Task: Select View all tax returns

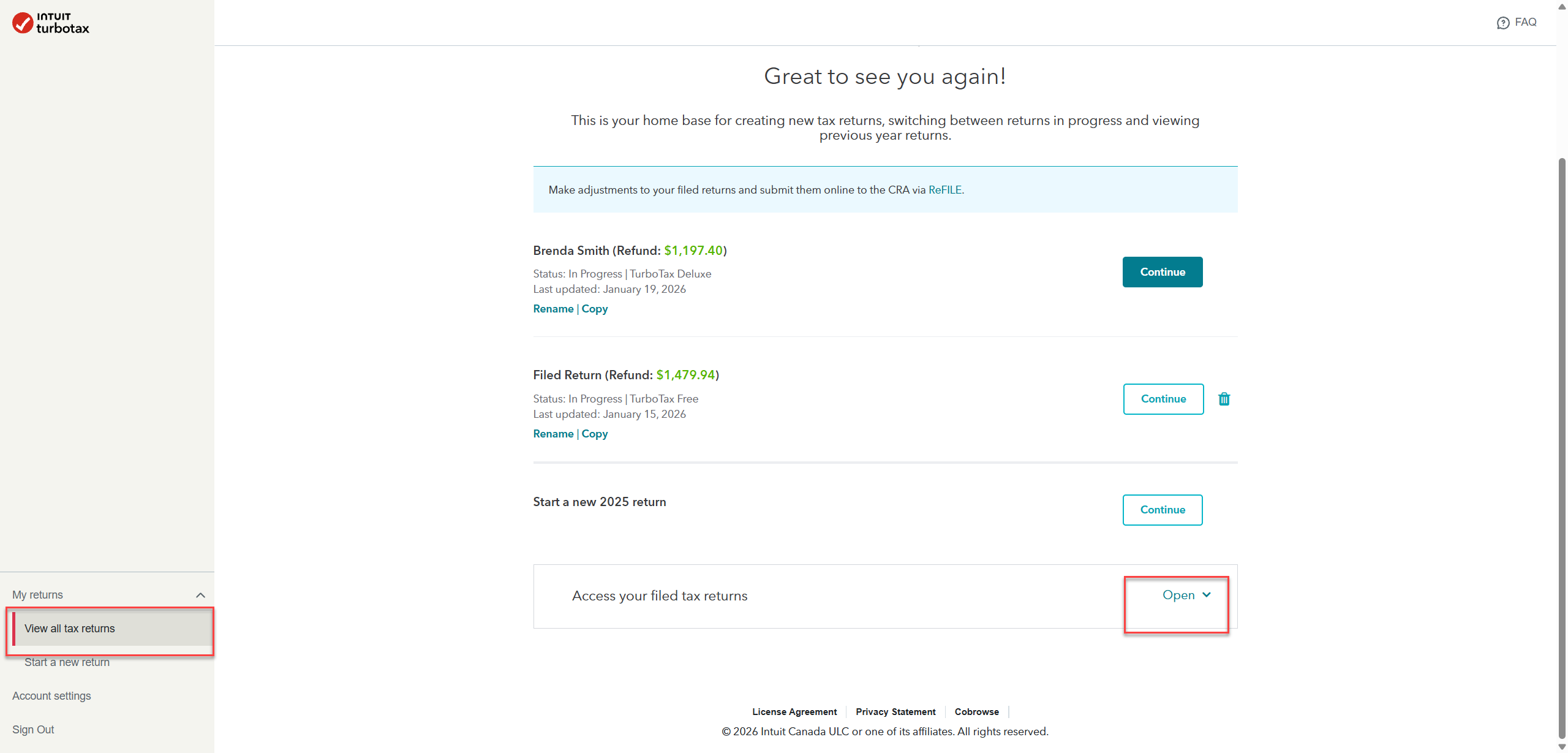Action: 70,629
